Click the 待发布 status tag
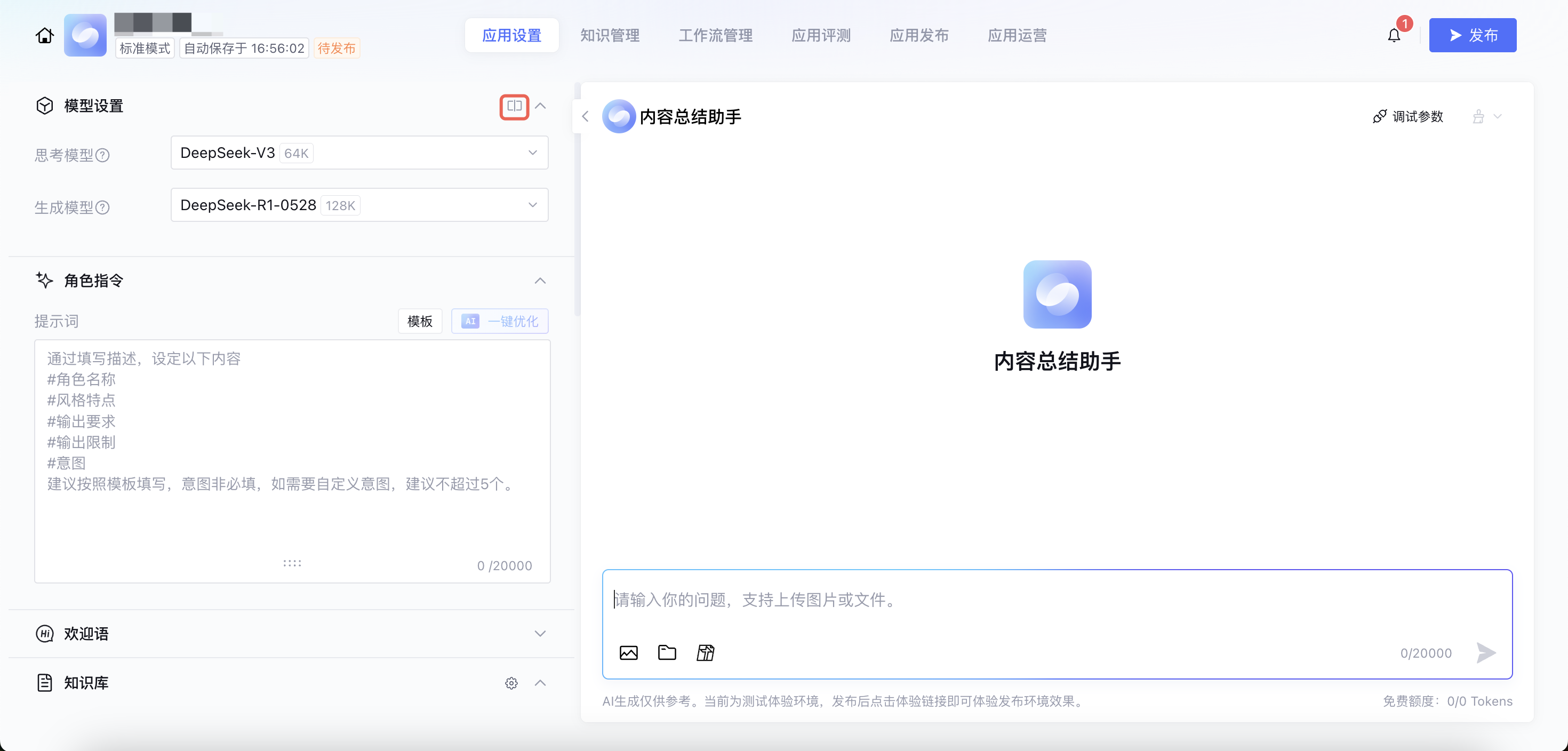 pyautogui.click(x=337, y=48)
